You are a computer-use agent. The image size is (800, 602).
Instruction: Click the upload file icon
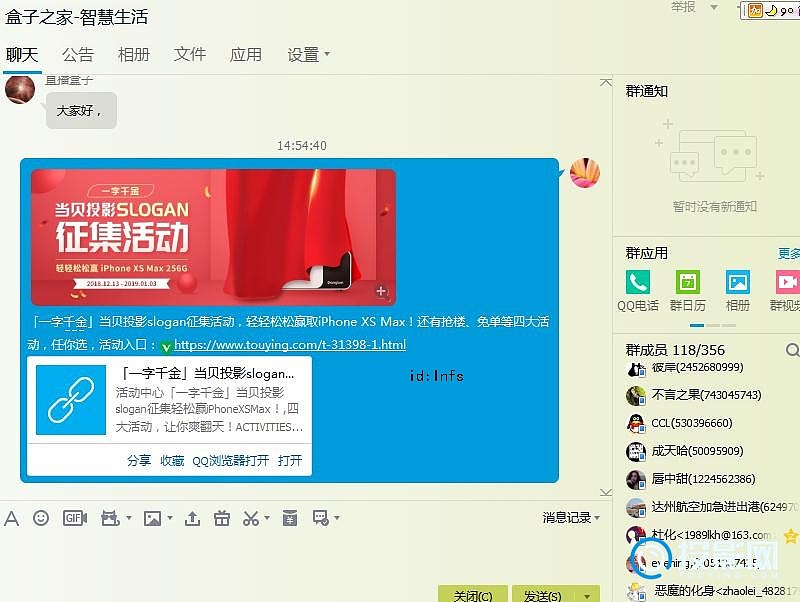(192, 518)
